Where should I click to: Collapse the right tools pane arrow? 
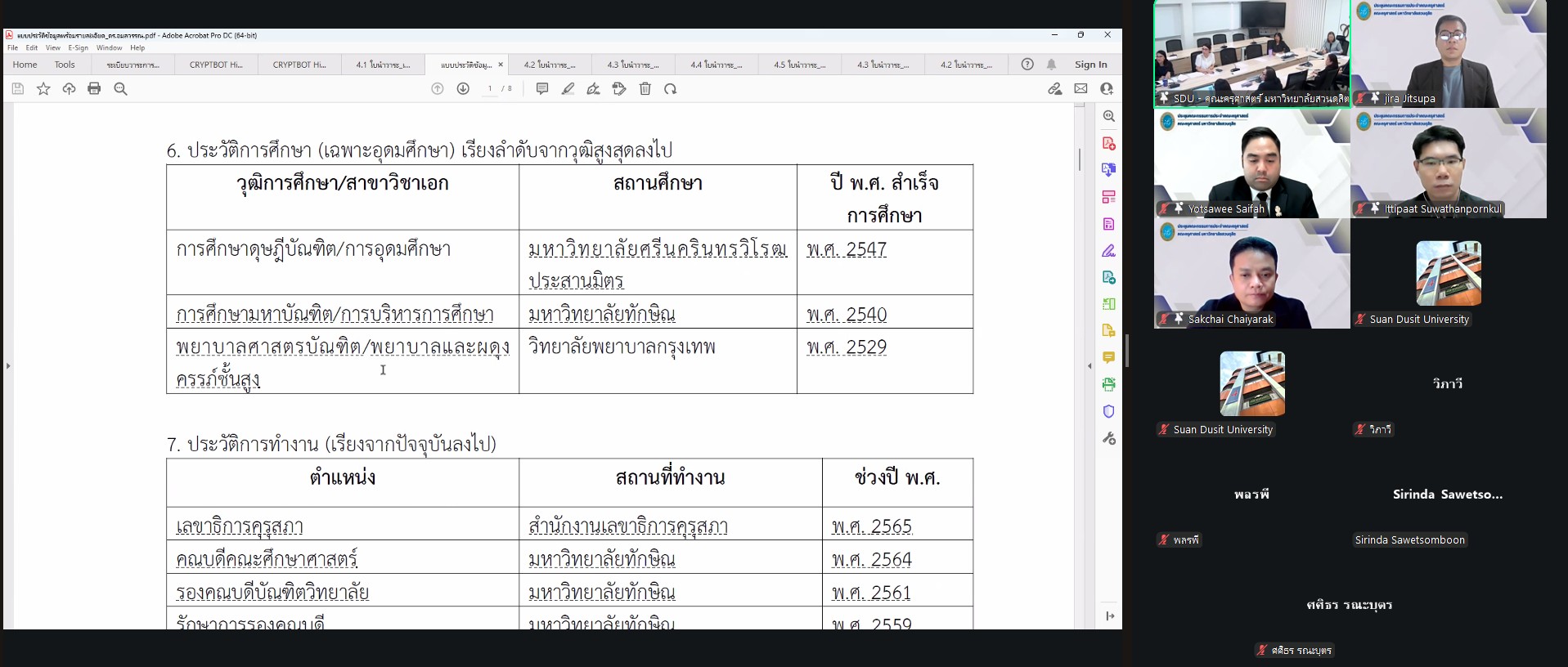click(1089, 365)
